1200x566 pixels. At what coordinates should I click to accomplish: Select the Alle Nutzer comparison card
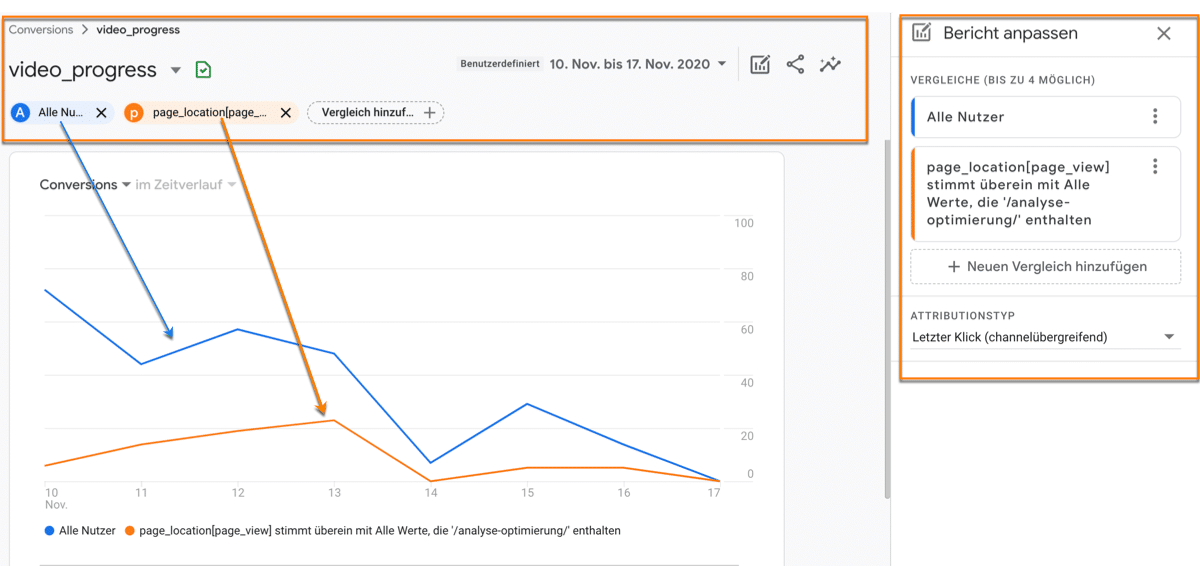(1046, 117)
